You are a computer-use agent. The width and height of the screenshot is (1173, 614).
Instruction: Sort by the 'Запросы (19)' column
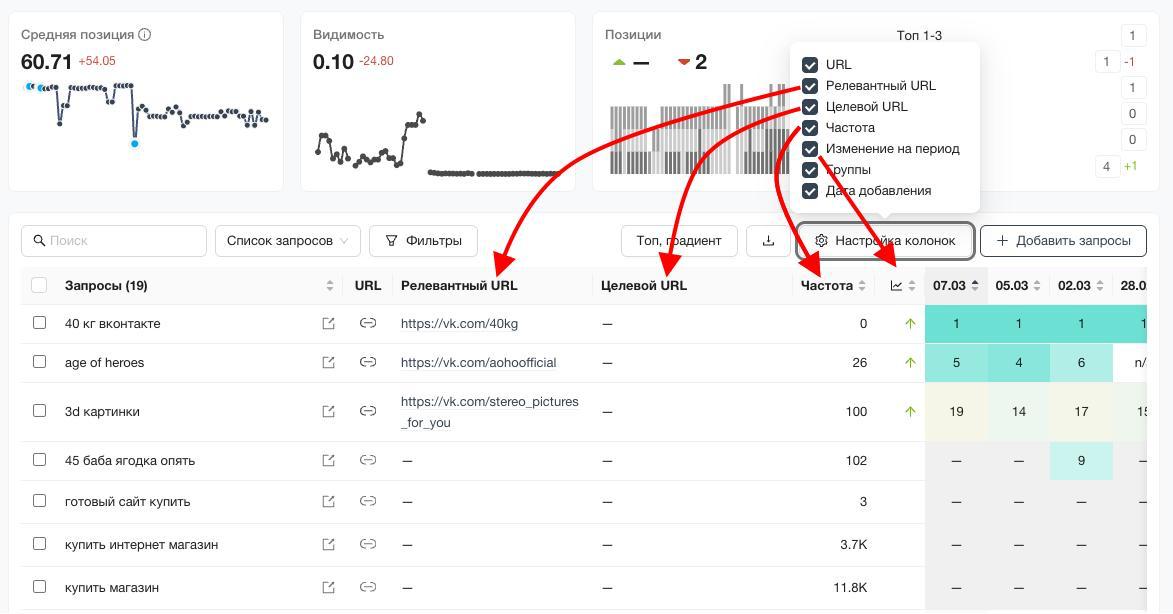pyautogui.click(x=330, y=286)
